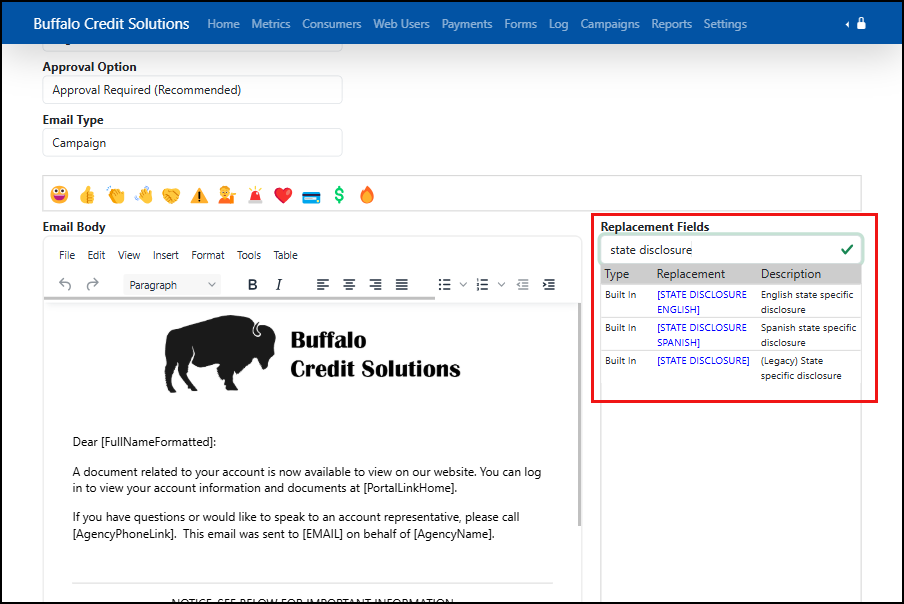The height and width of the screenshot is (604, 904).
Task: Open the Metrics page
Action: (x=270, y=24)
